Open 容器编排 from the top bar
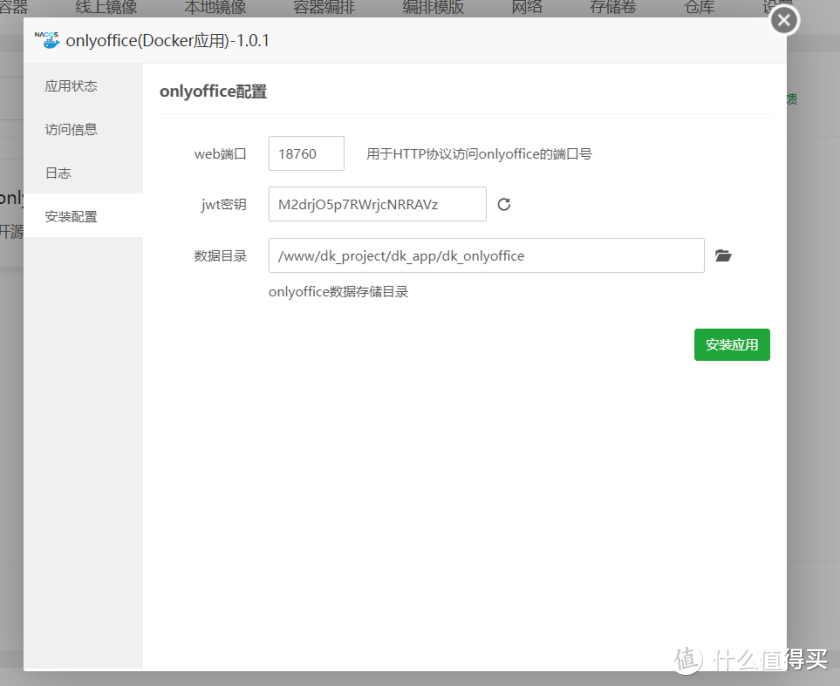This screenshot has height=686, width=840. [324, 7]
